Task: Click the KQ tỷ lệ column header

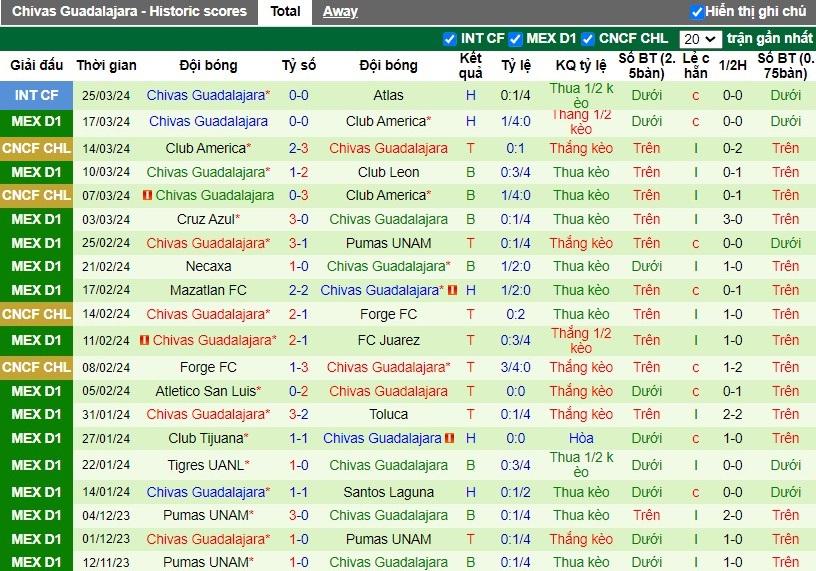Action: tap(581, 66)
